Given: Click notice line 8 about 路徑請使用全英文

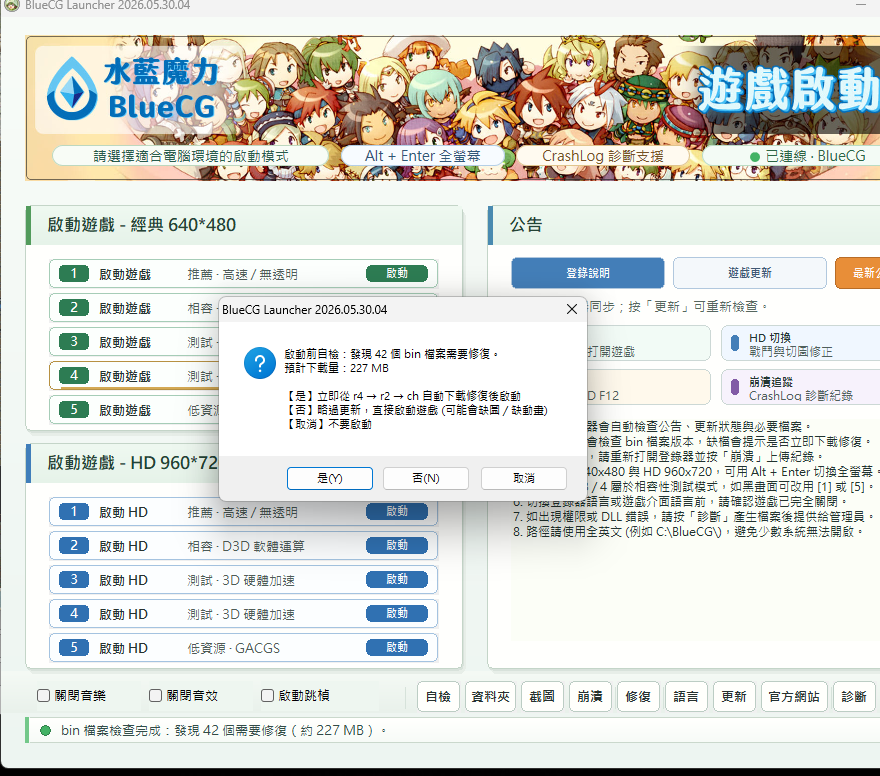Looking at the screenshot, I should [x=689, y=531].
